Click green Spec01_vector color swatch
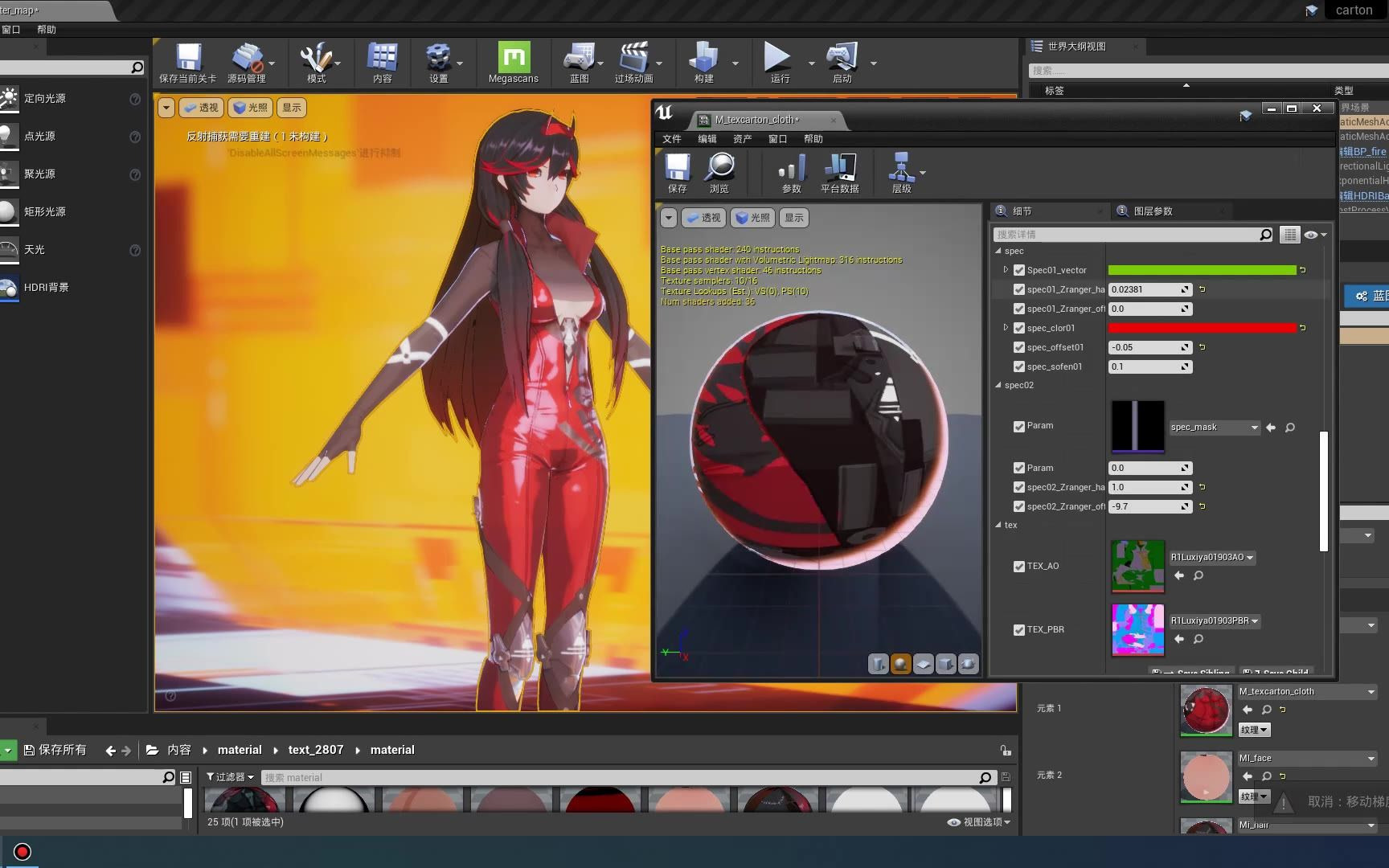This screenshot has height=868, width=1389. 1202,270
